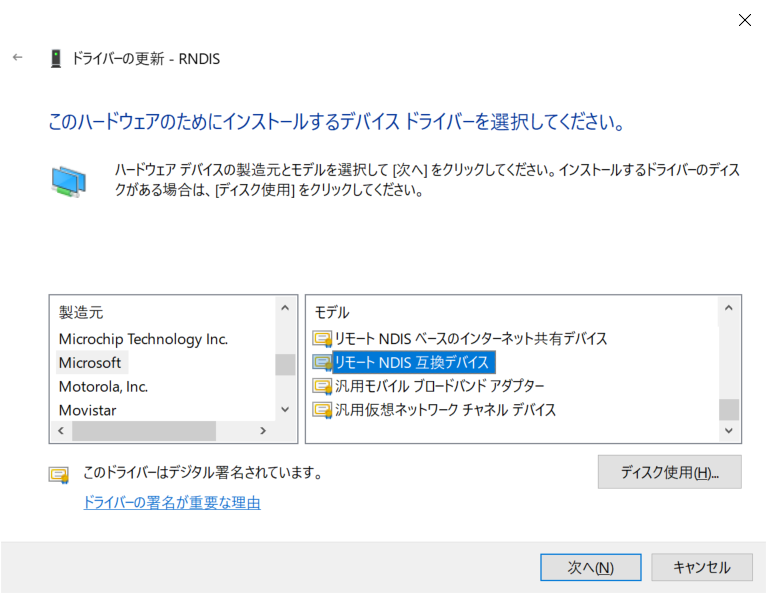Click the manufacturer list horizontal scroll-right arrow
Viewport: 767px width, 594px height.
263,431
